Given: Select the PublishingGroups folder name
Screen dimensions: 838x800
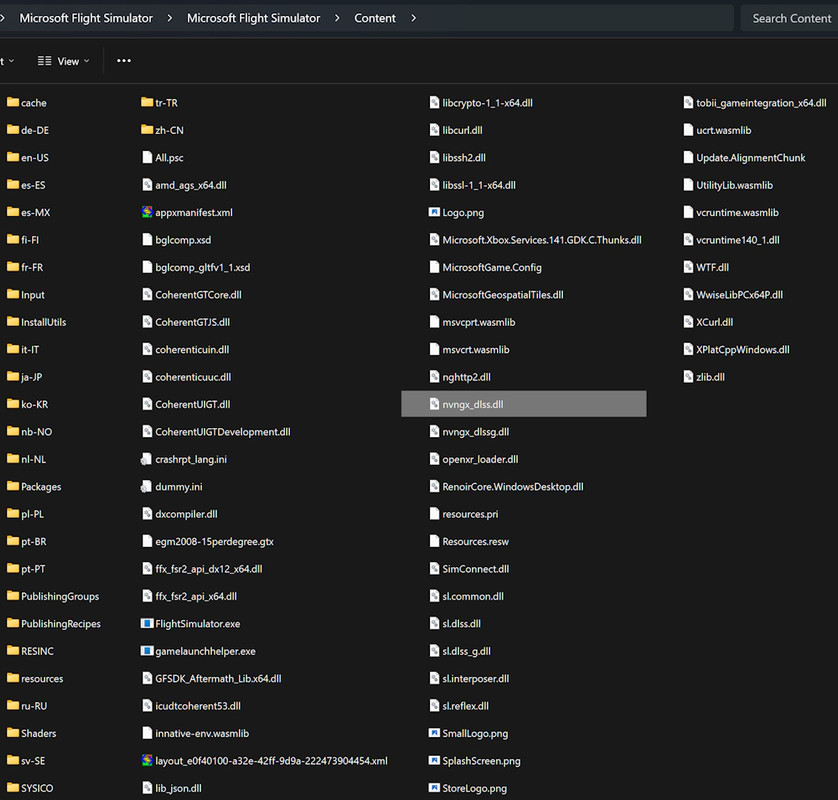Looking at the screenshot, I should (60, 596).
